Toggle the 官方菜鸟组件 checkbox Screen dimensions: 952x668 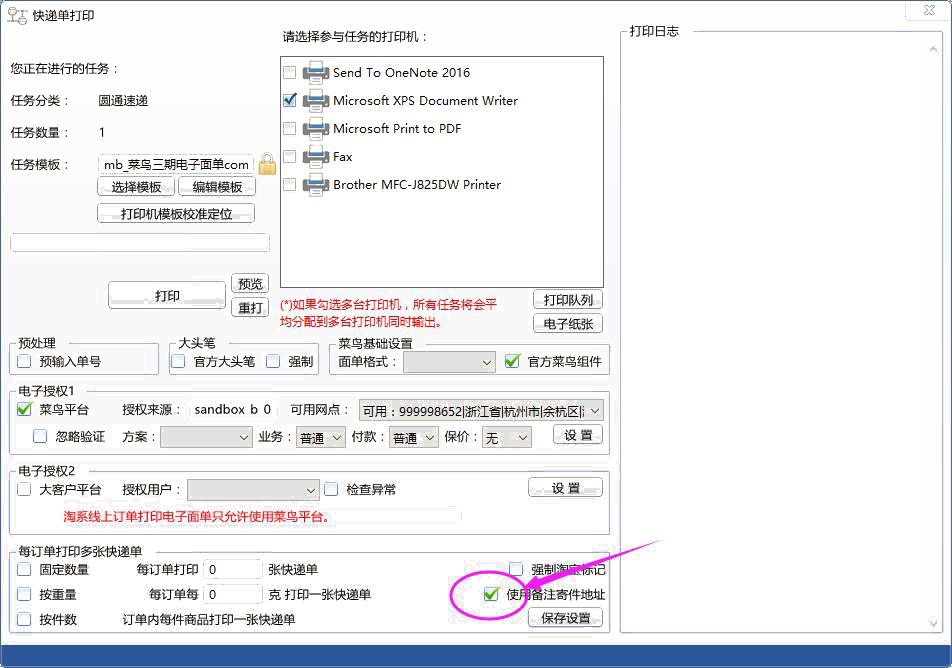click(x=513, y=362)
